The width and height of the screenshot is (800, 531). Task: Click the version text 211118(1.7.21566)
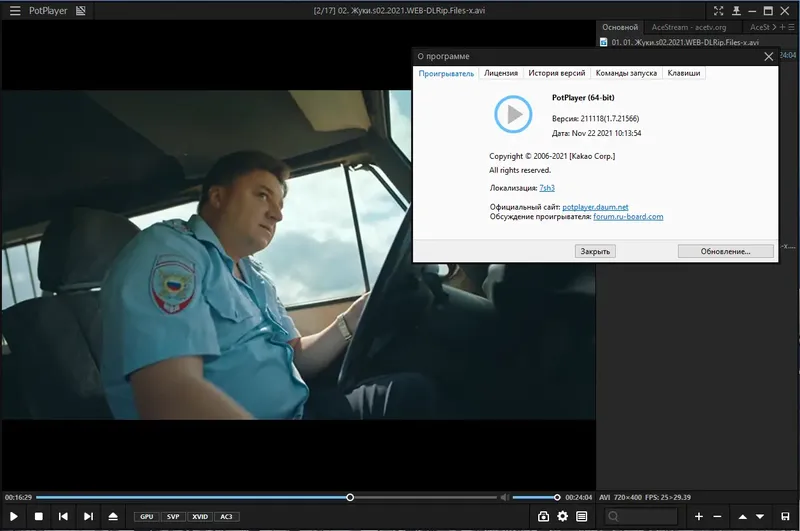pyautogui.click(x=610, y=118)
